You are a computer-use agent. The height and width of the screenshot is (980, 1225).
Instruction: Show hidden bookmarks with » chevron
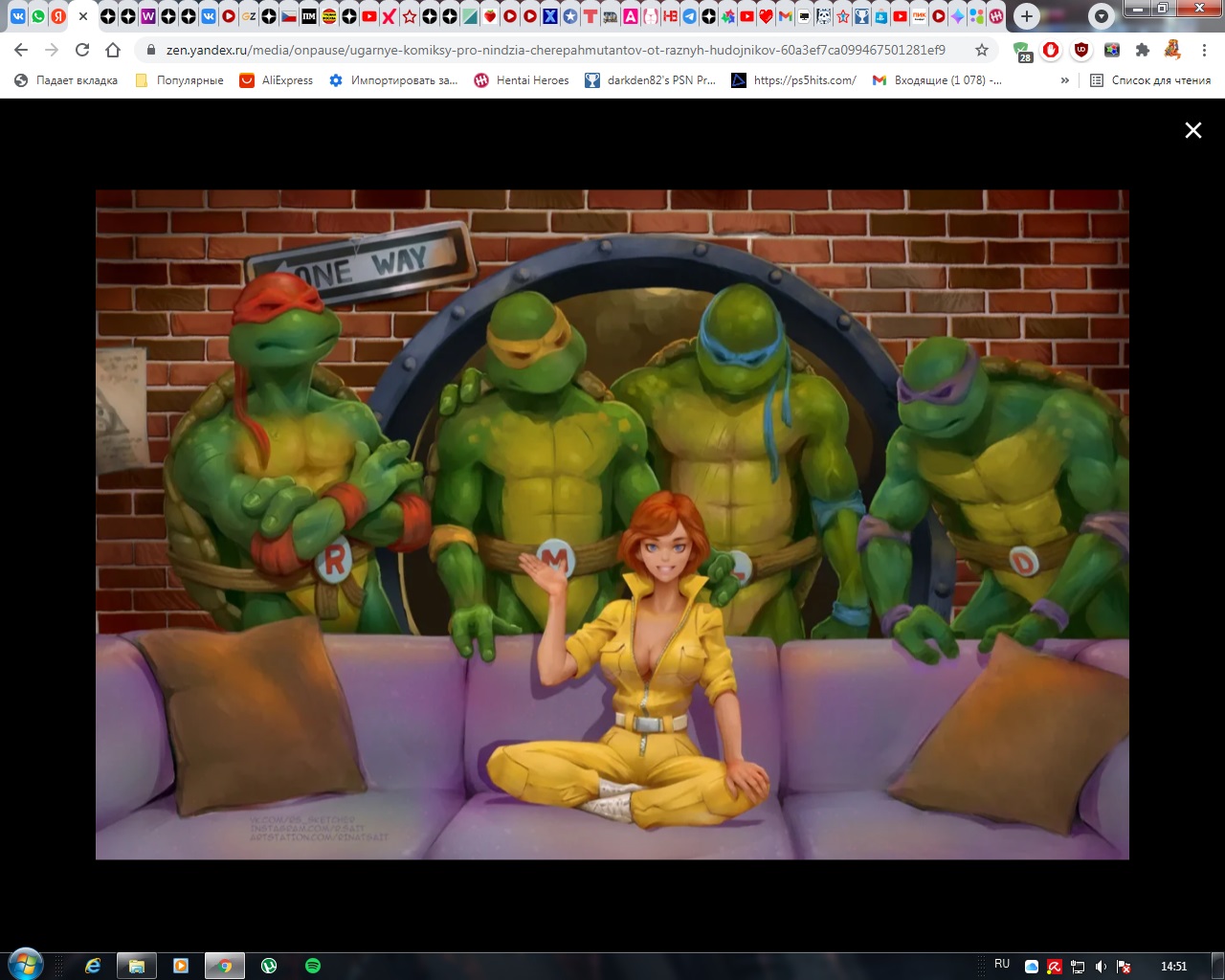tap(1065, 80)
